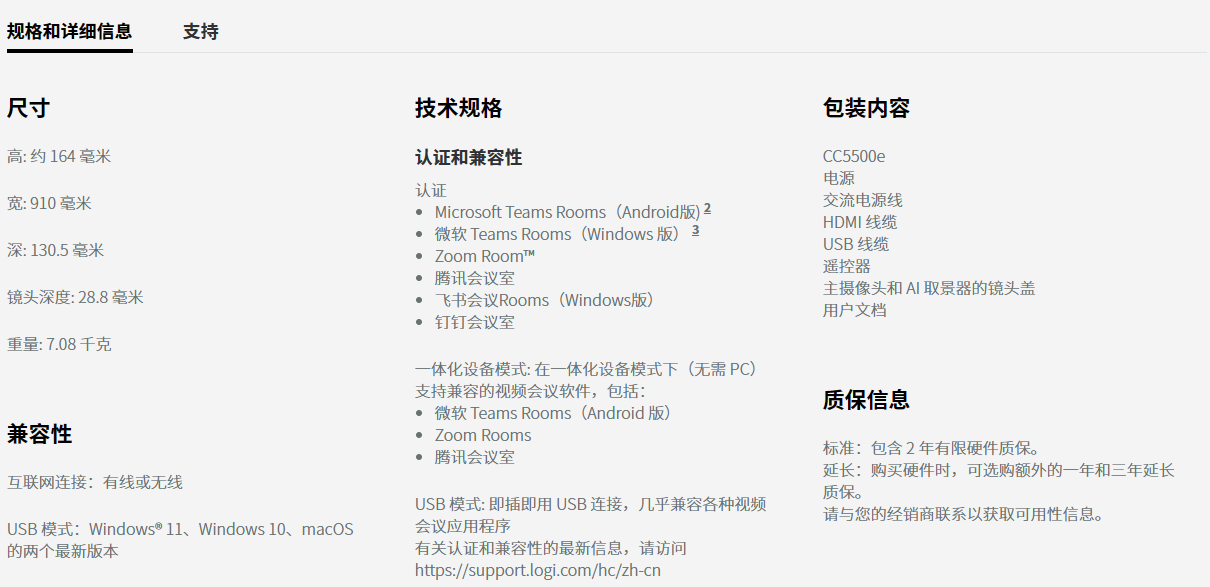The image size is (1210, 587).
Task: Click the 一体化设备模式 description line
Action: (586, 380)
